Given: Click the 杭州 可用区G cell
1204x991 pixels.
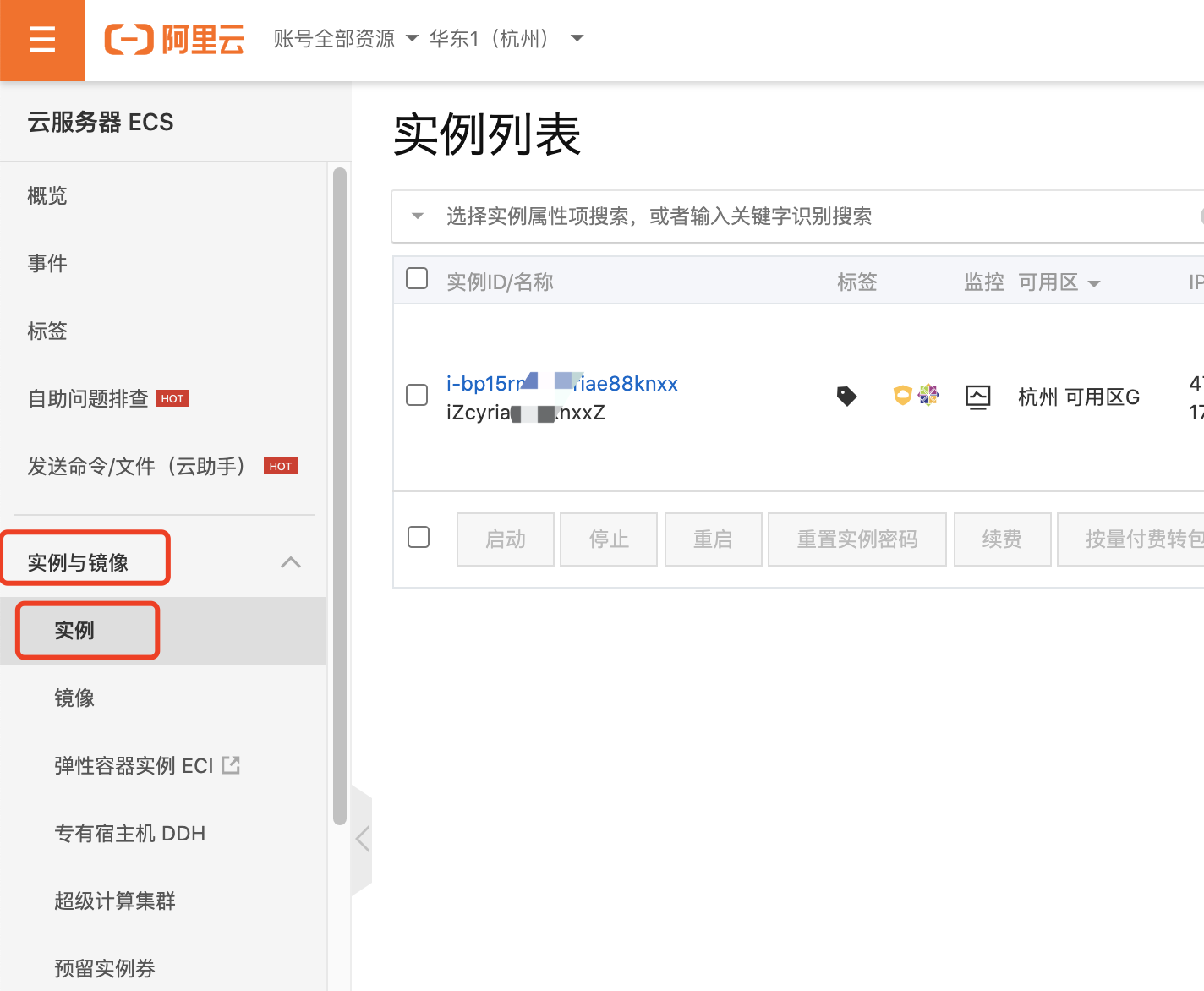Looking at the screenshot, I should click(1079, 397).
